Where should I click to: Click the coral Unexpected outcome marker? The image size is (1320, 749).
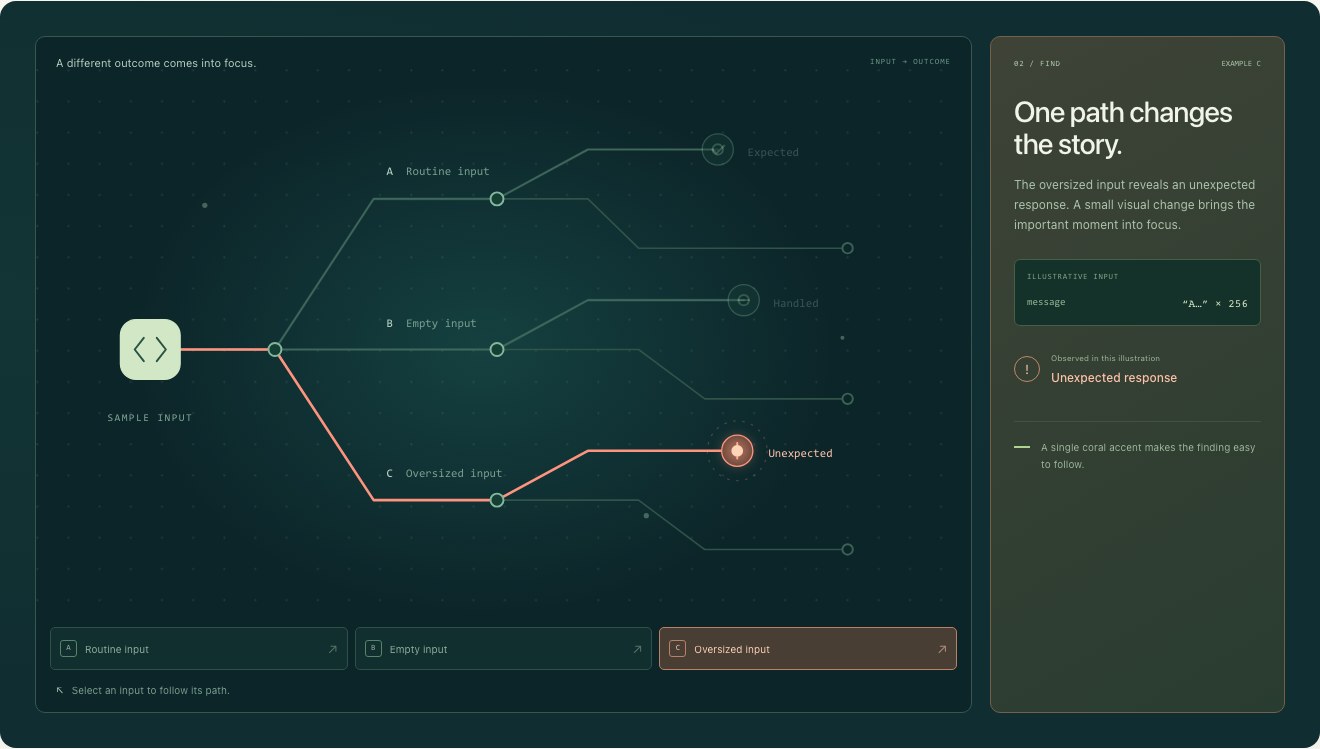point(737,451)
